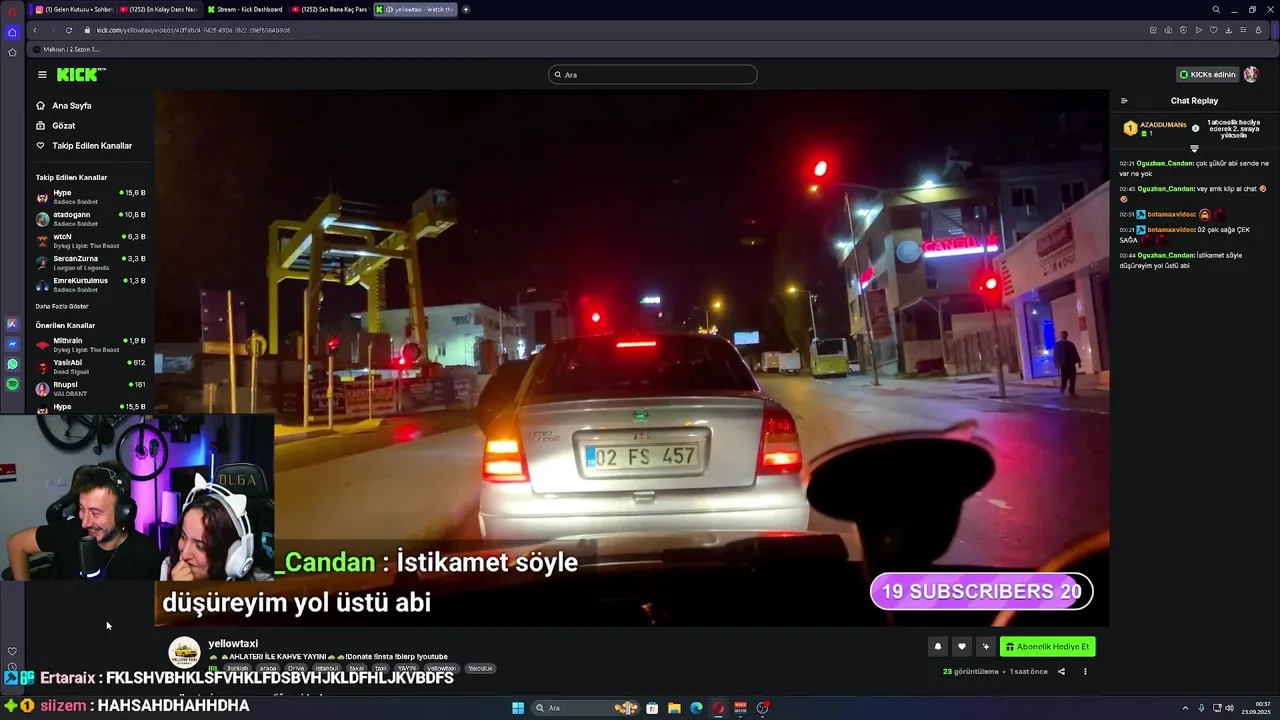Open the SercanZurna channel
This screenshot has height=720, width=1280.
[90, 262]
